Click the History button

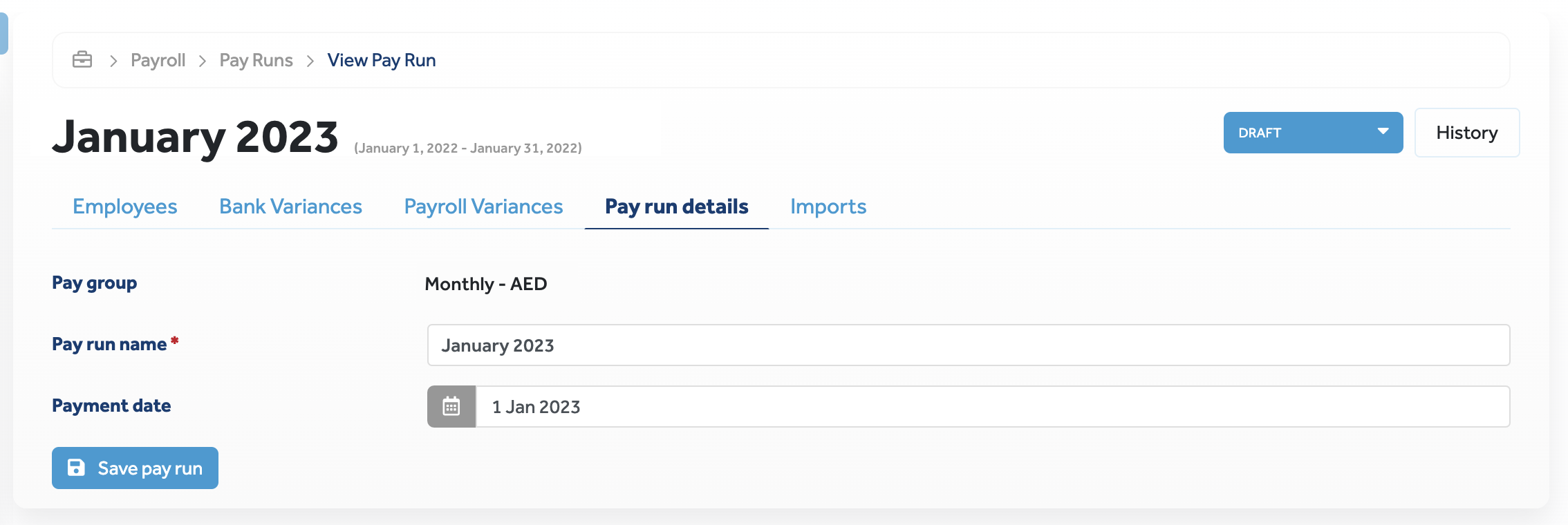click(1467, 133)
